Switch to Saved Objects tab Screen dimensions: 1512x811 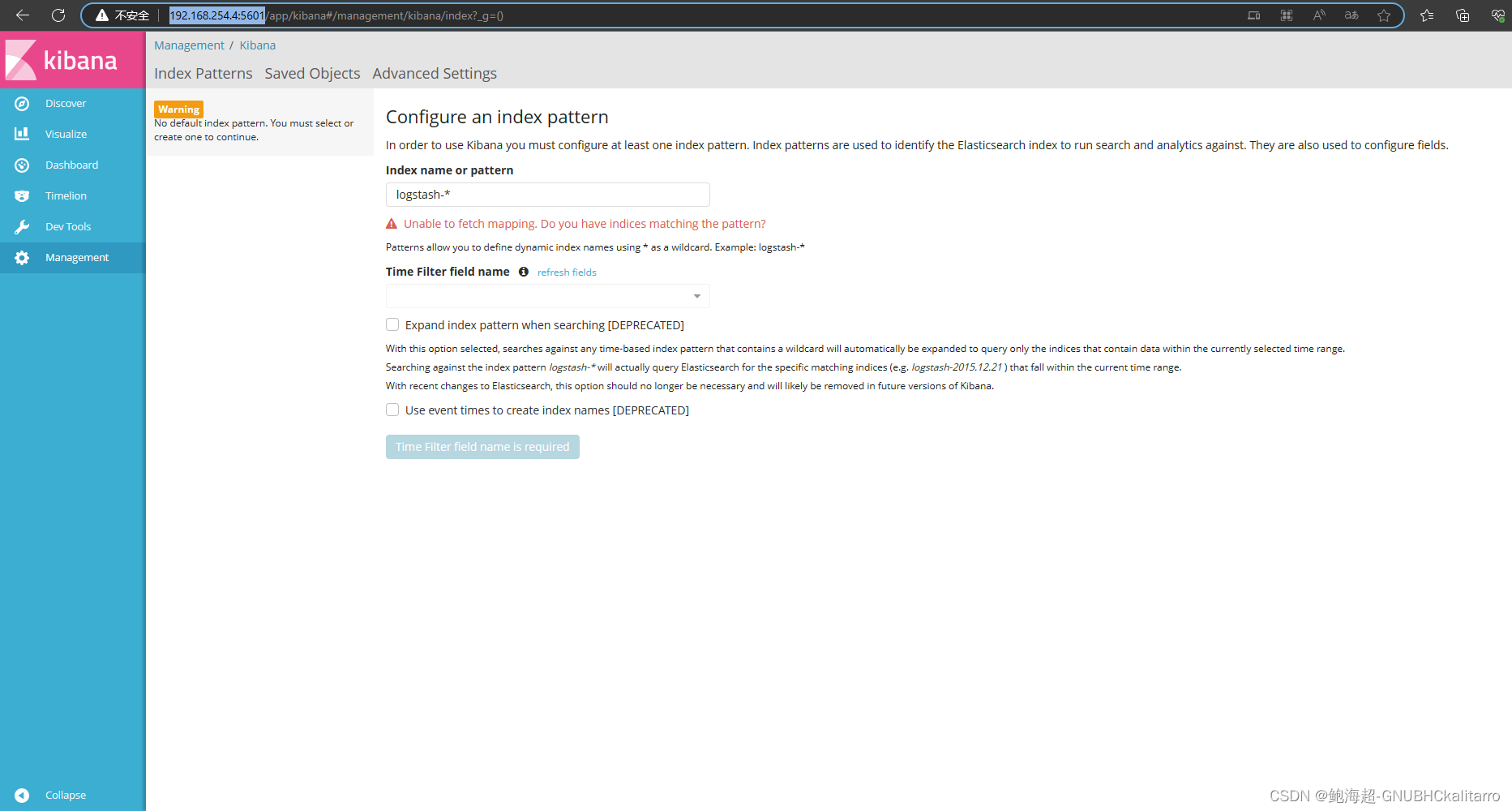tap(312, 74)
